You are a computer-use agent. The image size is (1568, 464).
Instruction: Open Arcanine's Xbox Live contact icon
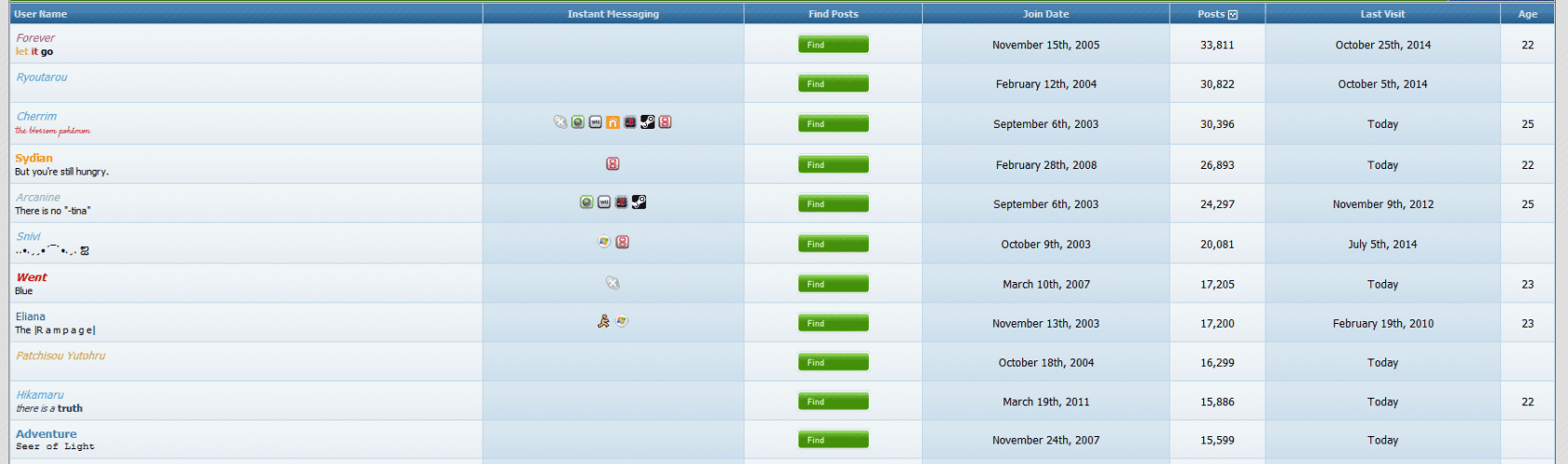tap(586, 202)
